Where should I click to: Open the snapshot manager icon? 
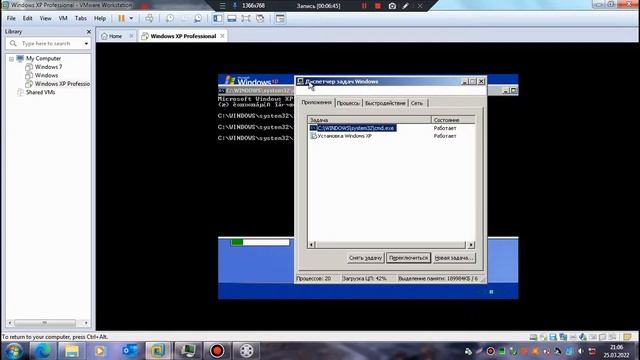click(x=198, y=18)
